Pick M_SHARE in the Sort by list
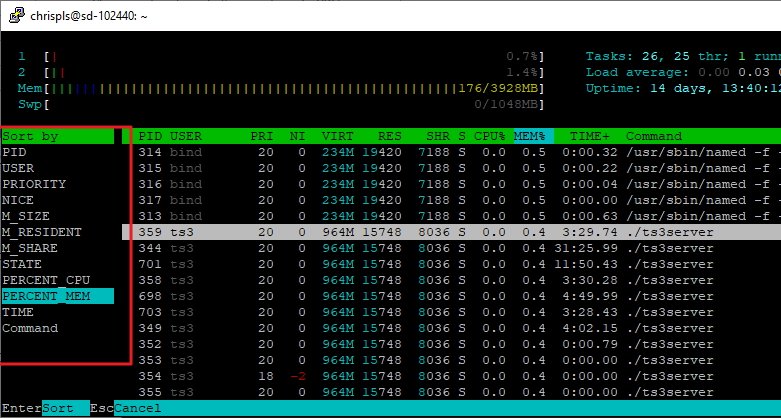The image size is (781, 418). (30, 248)
